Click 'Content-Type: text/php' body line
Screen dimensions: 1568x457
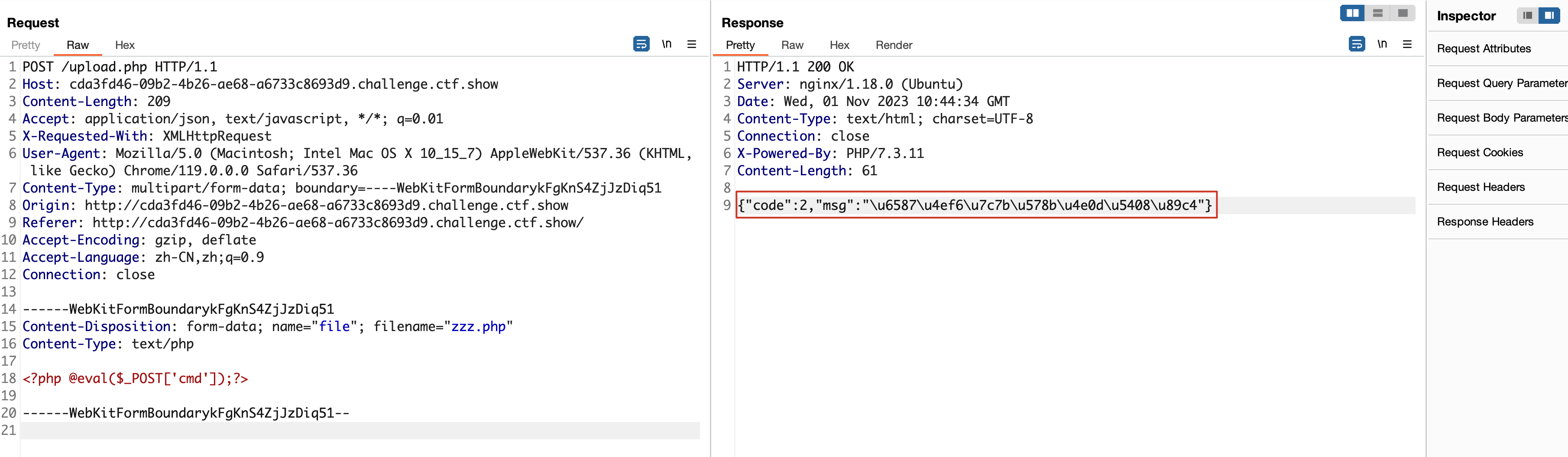pyautogui.click(x=108, y=344)
